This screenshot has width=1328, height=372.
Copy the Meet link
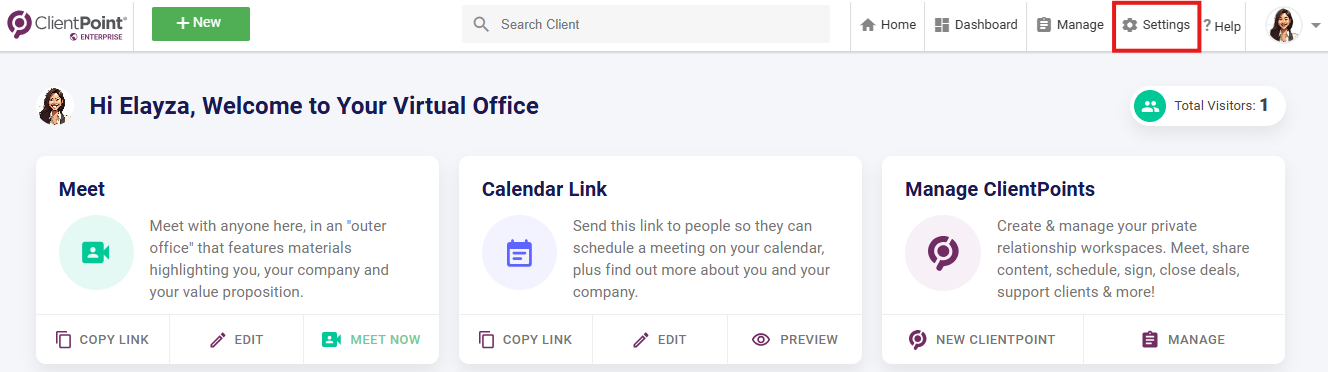click(102, 340)
